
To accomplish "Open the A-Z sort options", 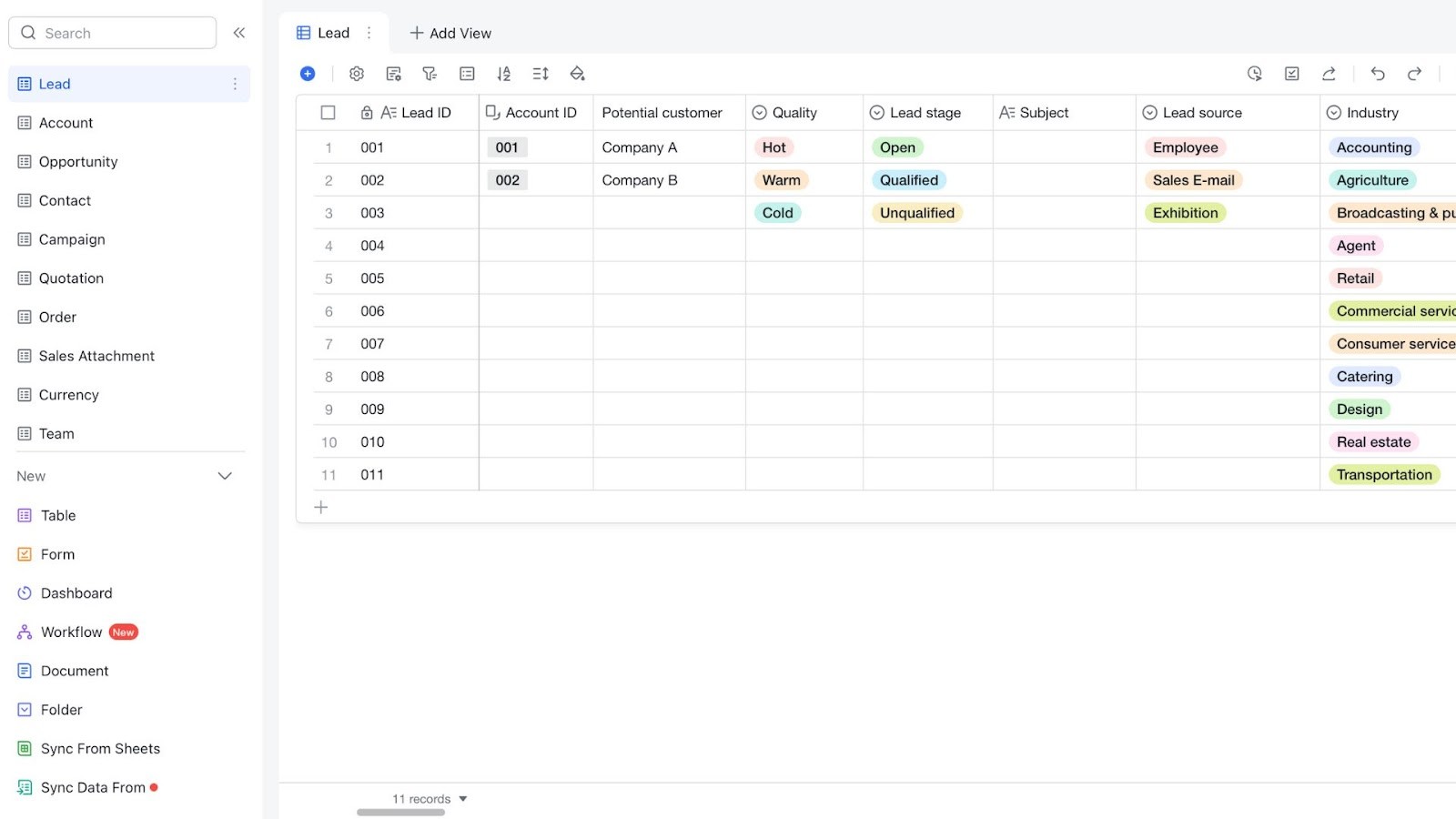I will (x=504, y=74).
